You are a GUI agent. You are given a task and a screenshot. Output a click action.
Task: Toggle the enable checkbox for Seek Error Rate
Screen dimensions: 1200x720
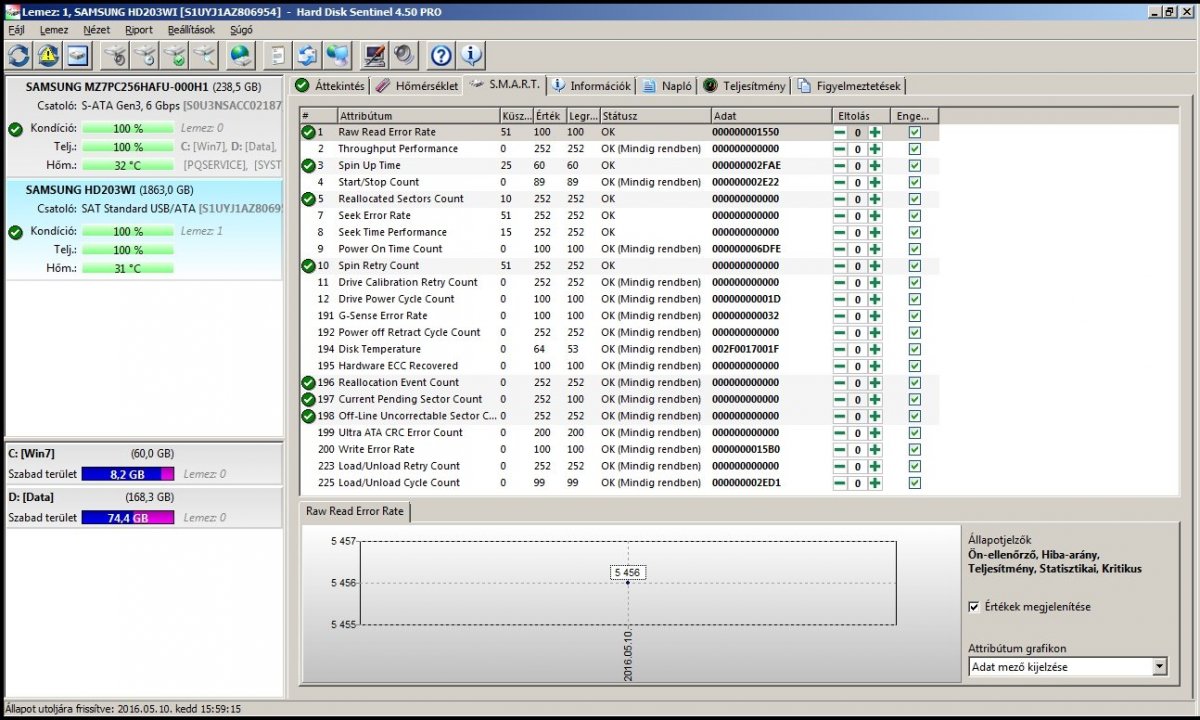915,215
